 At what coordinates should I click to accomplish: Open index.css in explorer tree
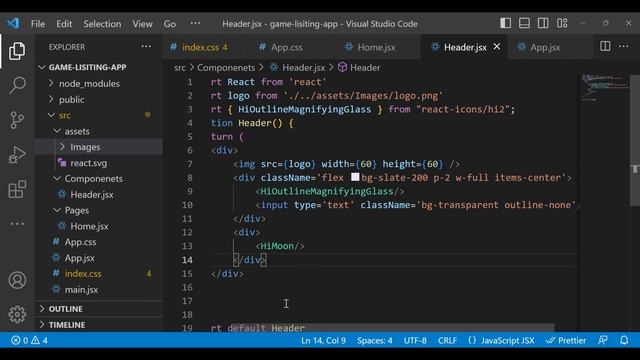click(83, 274)
